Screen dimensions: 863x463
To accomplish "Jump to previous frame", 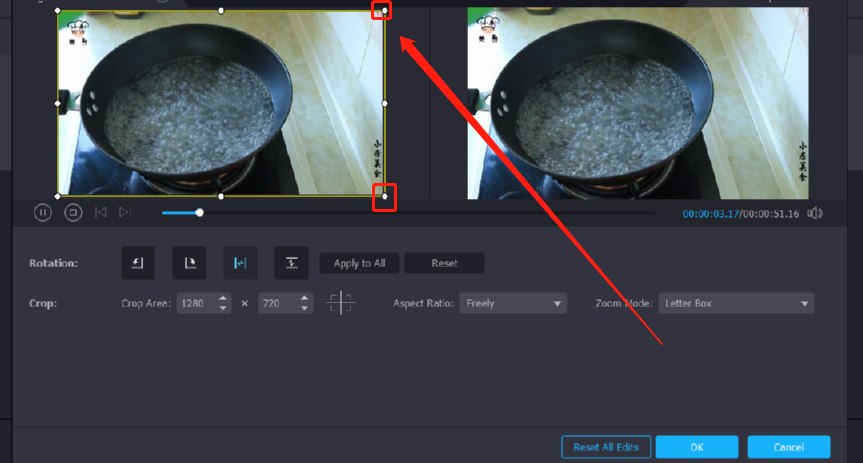I will pos(100,212).
